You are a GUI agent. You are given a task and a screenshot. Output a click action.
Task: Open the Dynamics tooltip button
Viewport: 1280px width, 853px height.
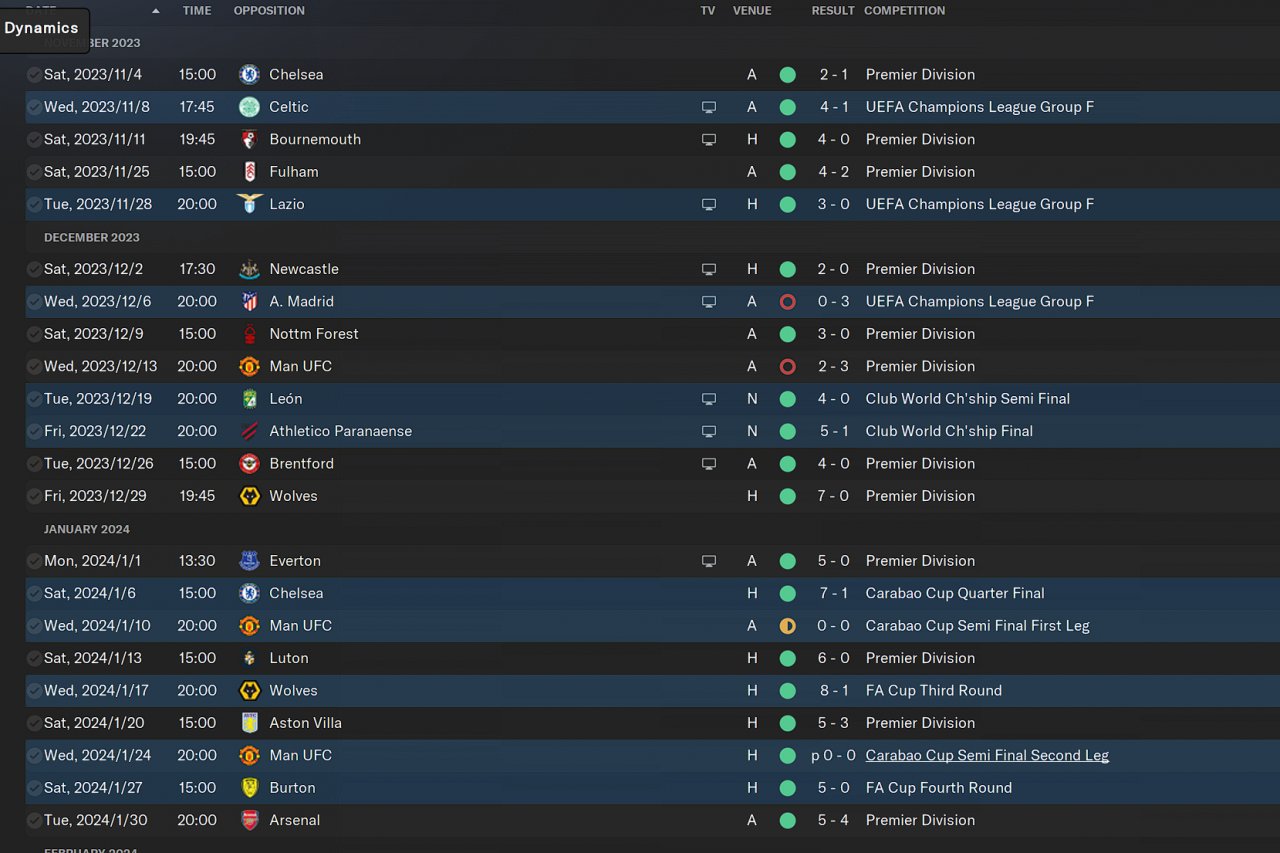42,28
